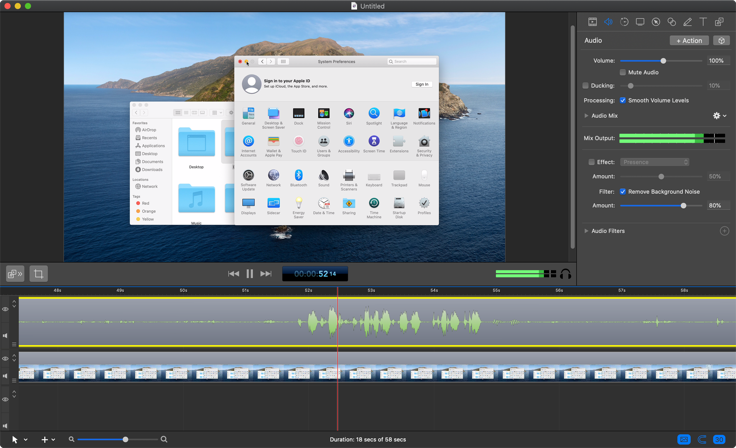Change empty third track height stepper
Screen dimensions: 736x448
tap(14, 394)
